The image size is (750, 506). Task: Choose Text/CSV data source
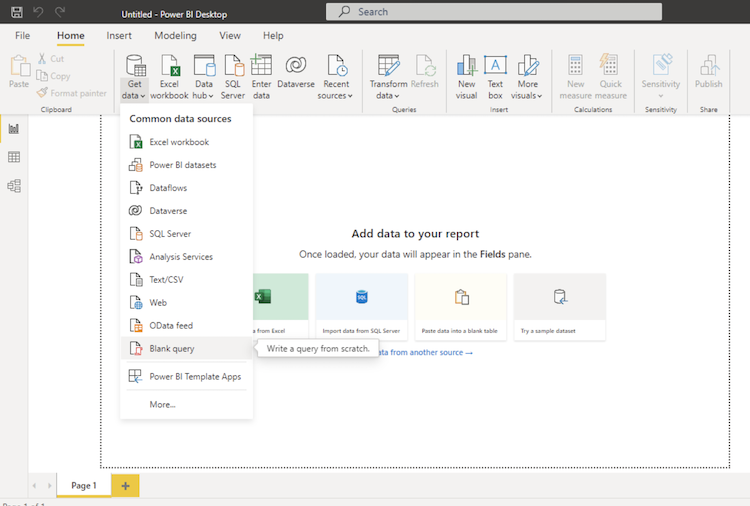(187, 280)
